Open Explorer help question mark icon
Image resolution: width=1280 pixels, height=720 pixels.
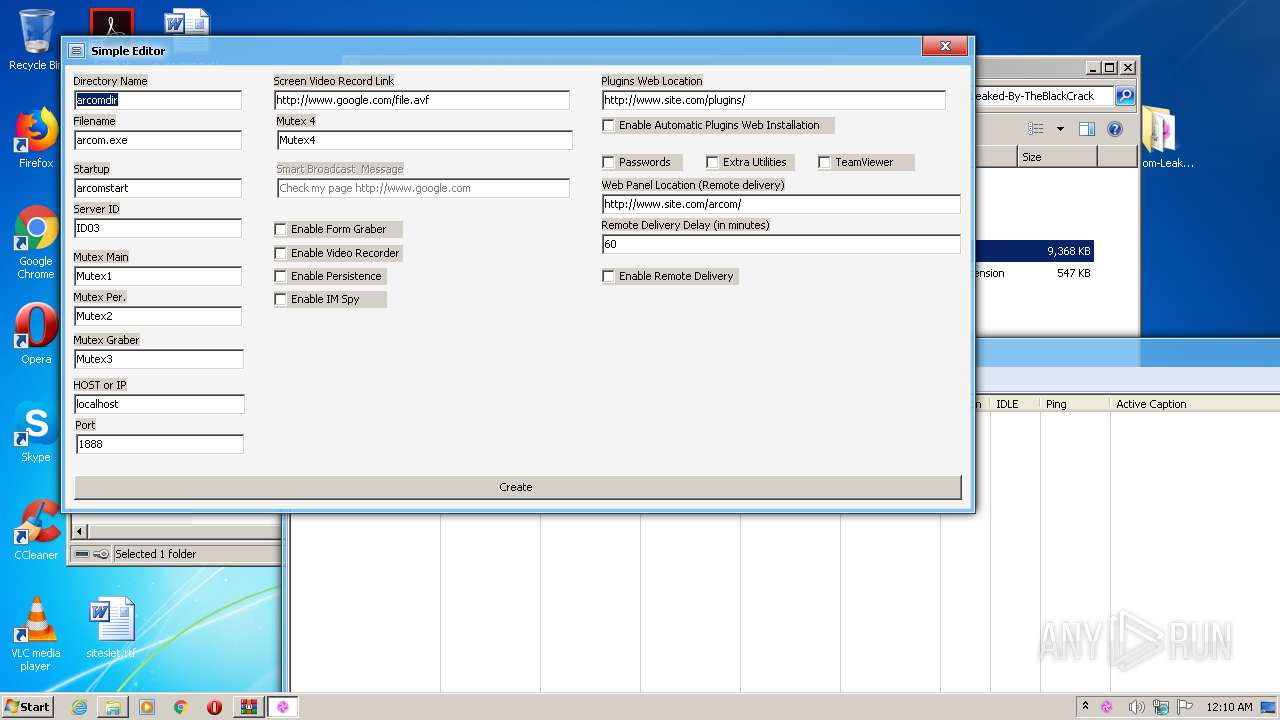[x=1115, y=129]
